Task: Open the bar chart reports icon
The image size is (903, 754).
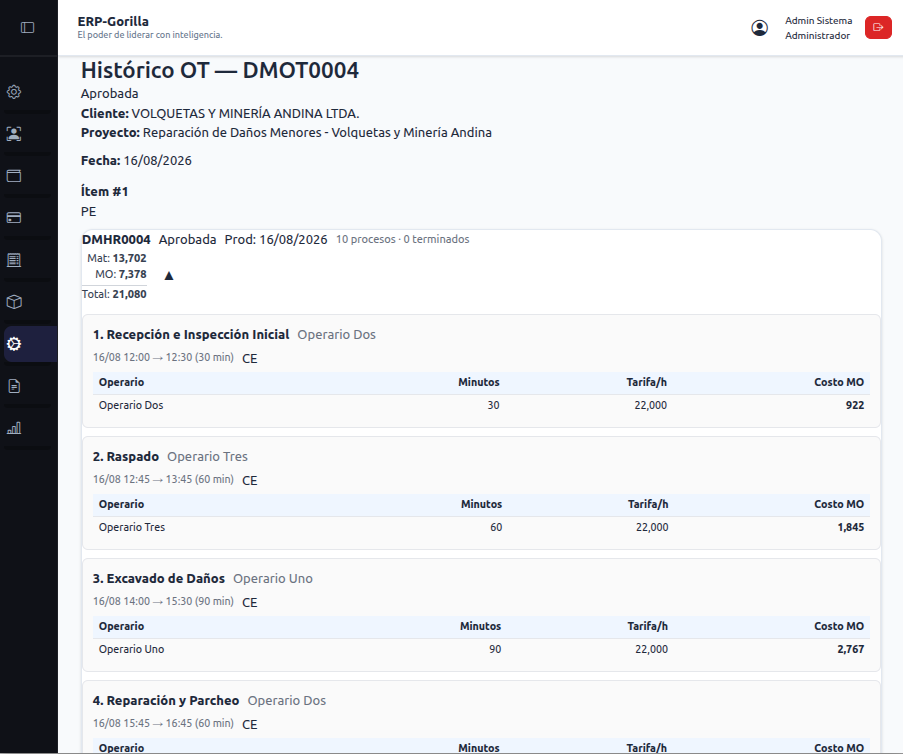Action: (14, 428)
